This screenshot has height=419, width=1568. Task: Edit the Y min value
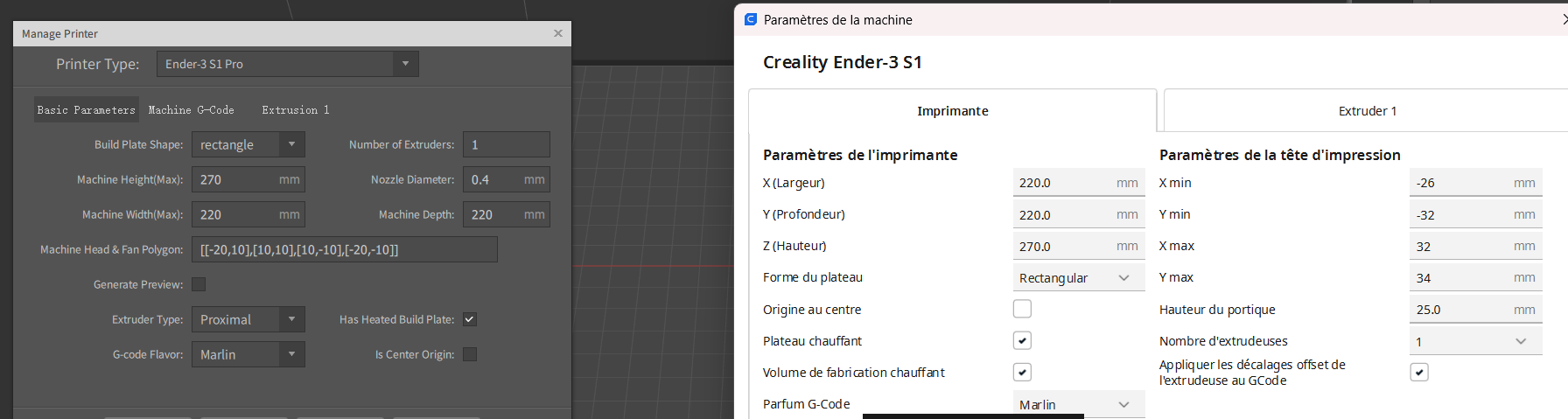(x=1476, y=214)
